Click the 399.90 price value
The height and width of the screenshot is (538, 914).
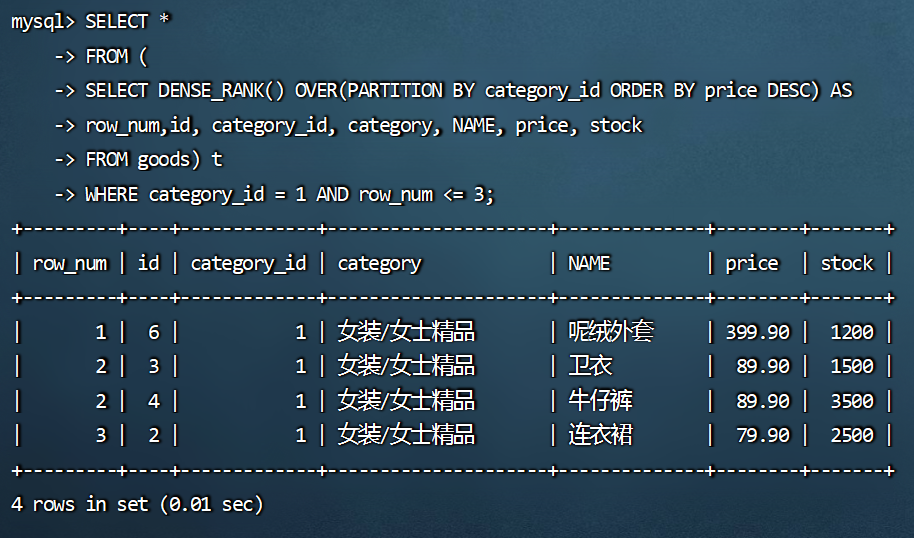[x=757, y=332]
